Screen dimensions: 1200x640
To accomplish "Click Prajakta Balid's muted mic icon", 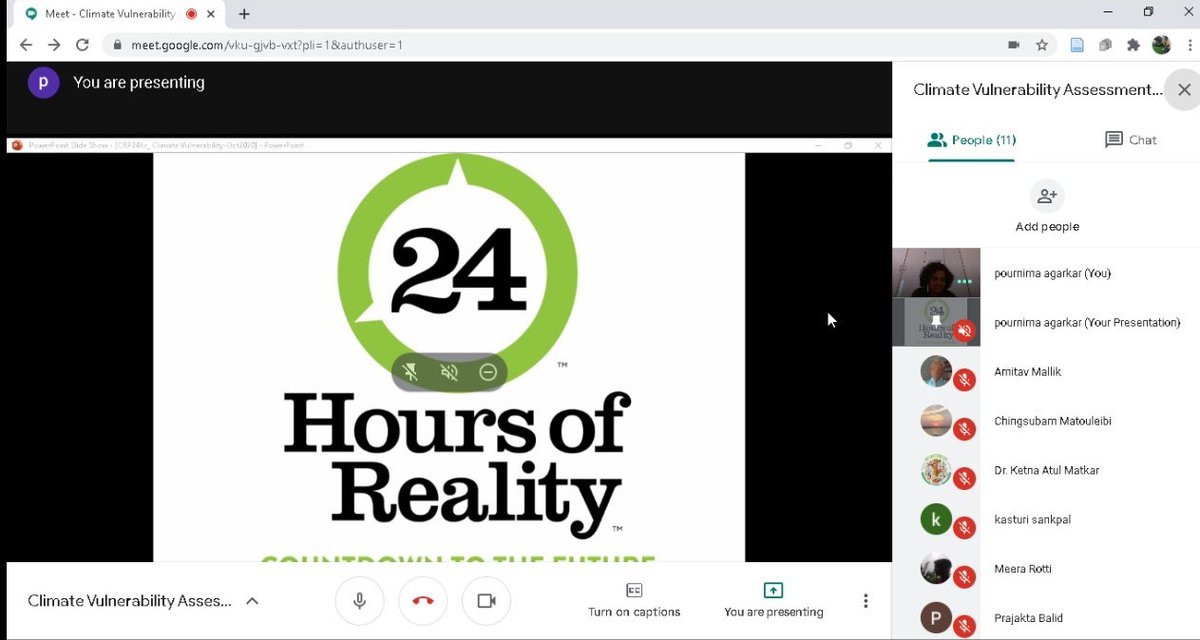I will click(x=964, y=626).
